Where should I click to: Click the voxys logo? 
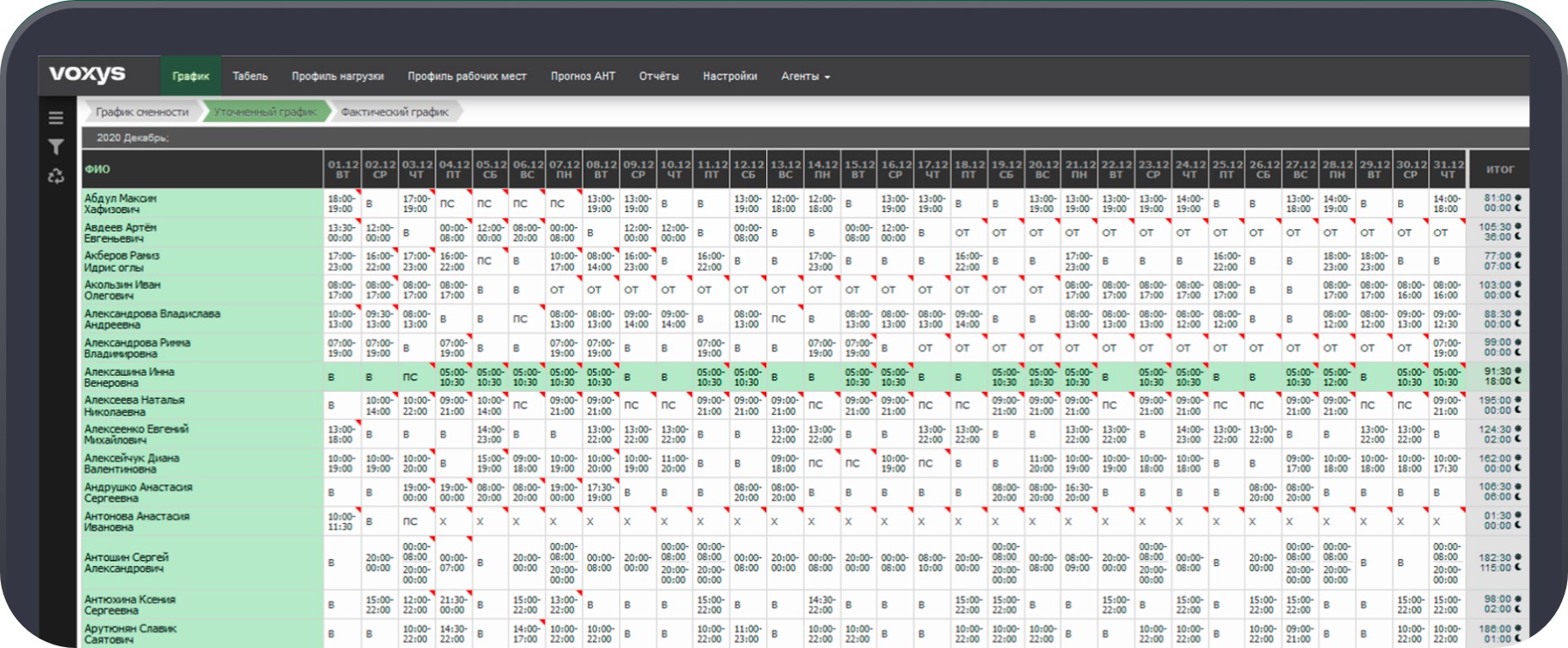87,74
